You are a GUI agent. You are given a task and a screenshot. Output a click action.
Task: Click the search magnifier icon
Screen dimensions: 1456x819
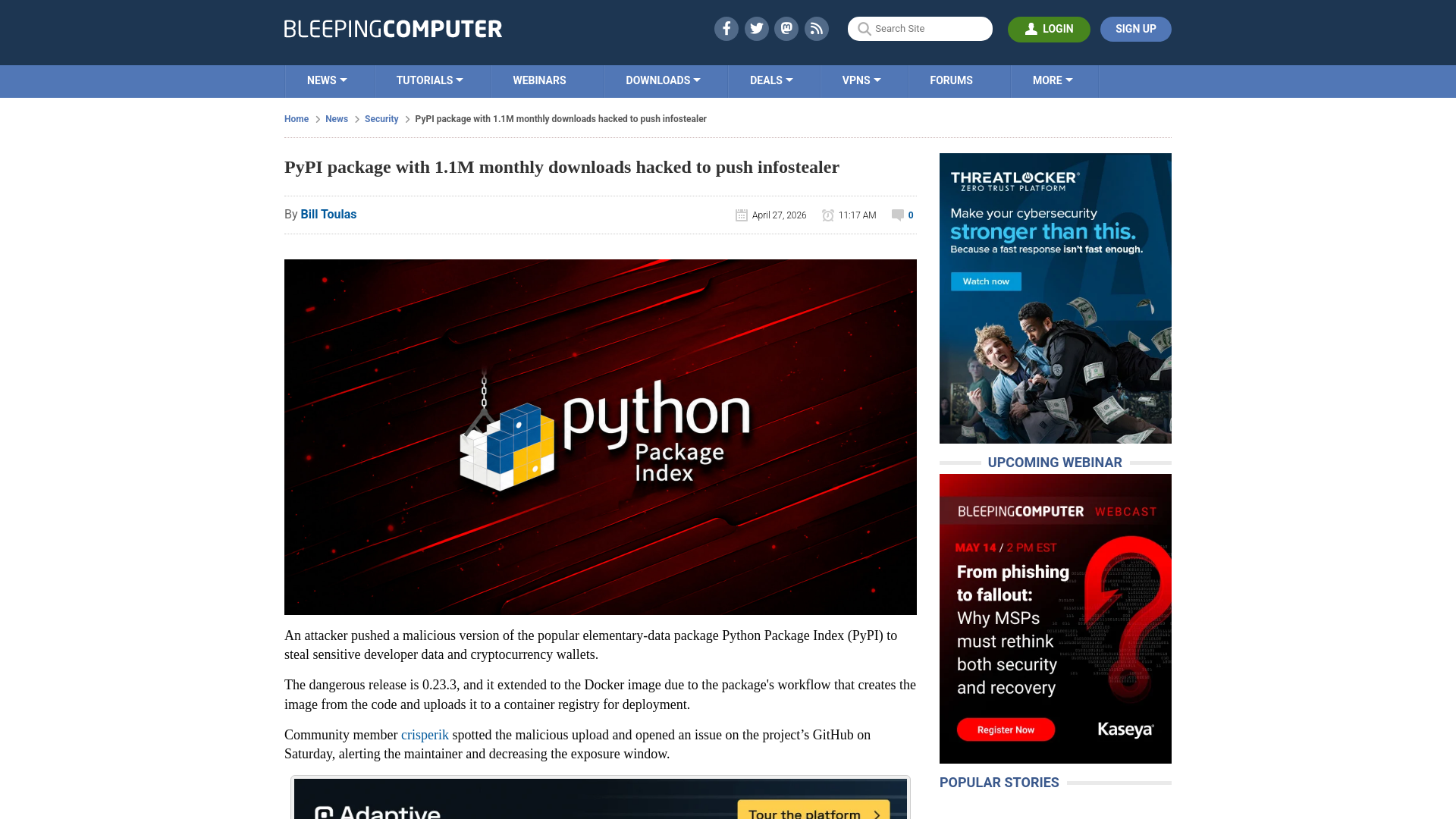tap(864, 29)
